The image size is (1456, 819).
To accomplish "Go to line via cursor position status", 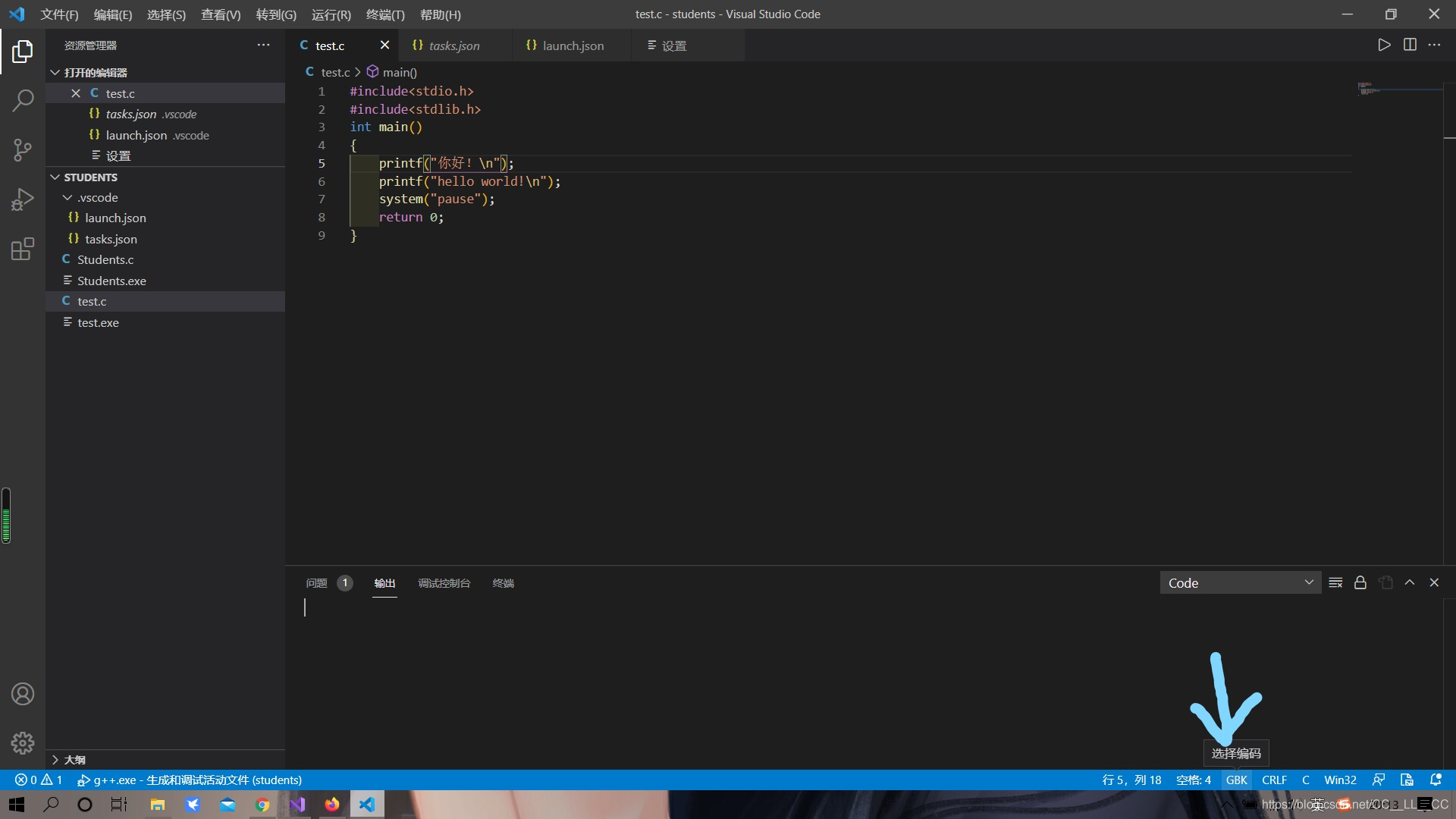I will pos(1131,780).
